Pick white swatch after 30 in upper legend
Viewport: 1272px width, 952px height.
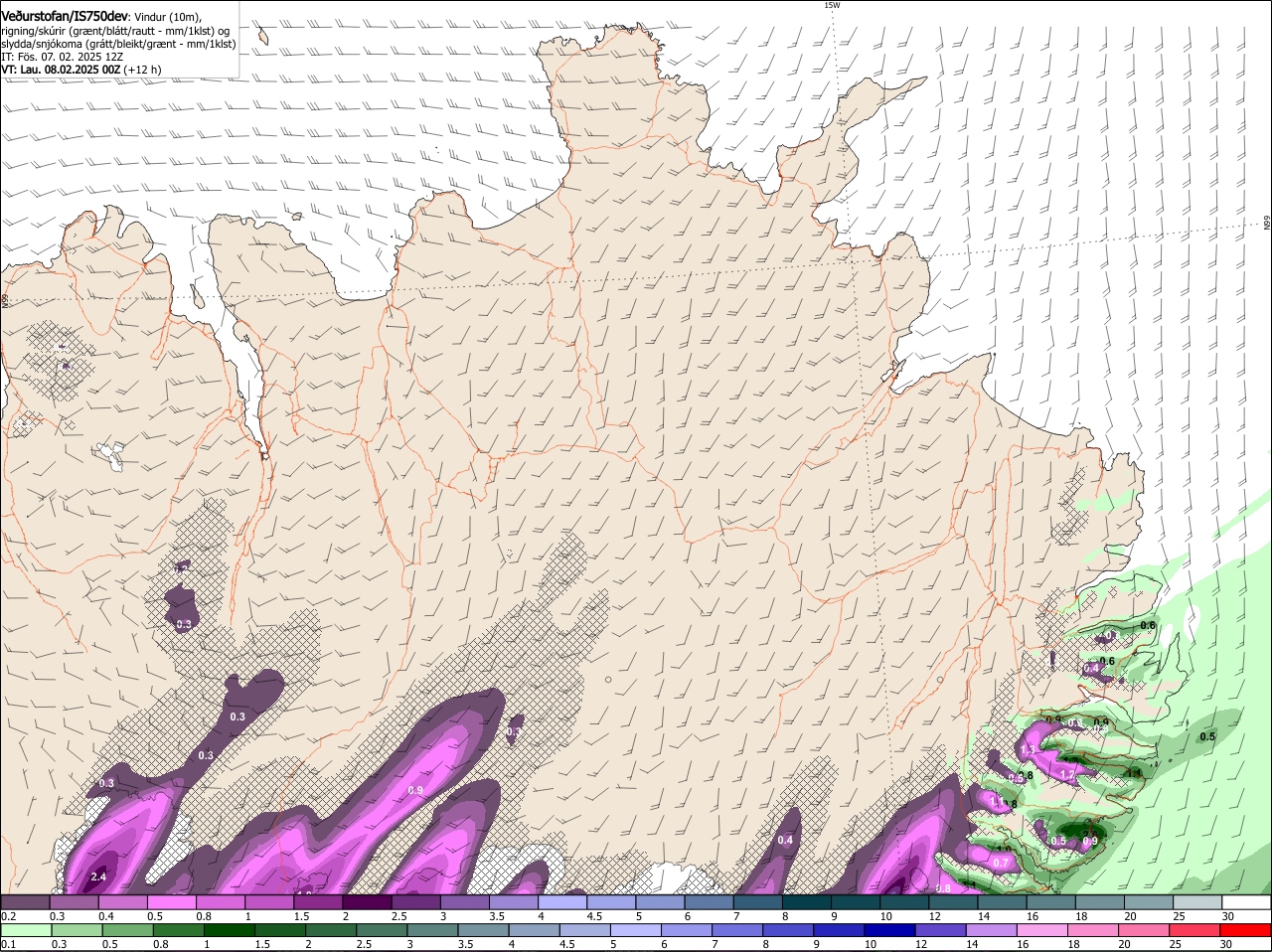pos(1247,901)
